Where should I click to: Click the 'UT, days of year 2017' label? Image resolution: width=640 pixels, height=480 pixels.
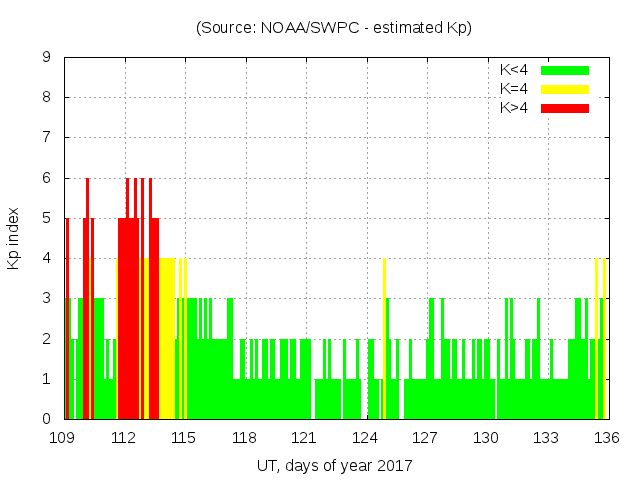pos(334,465)
